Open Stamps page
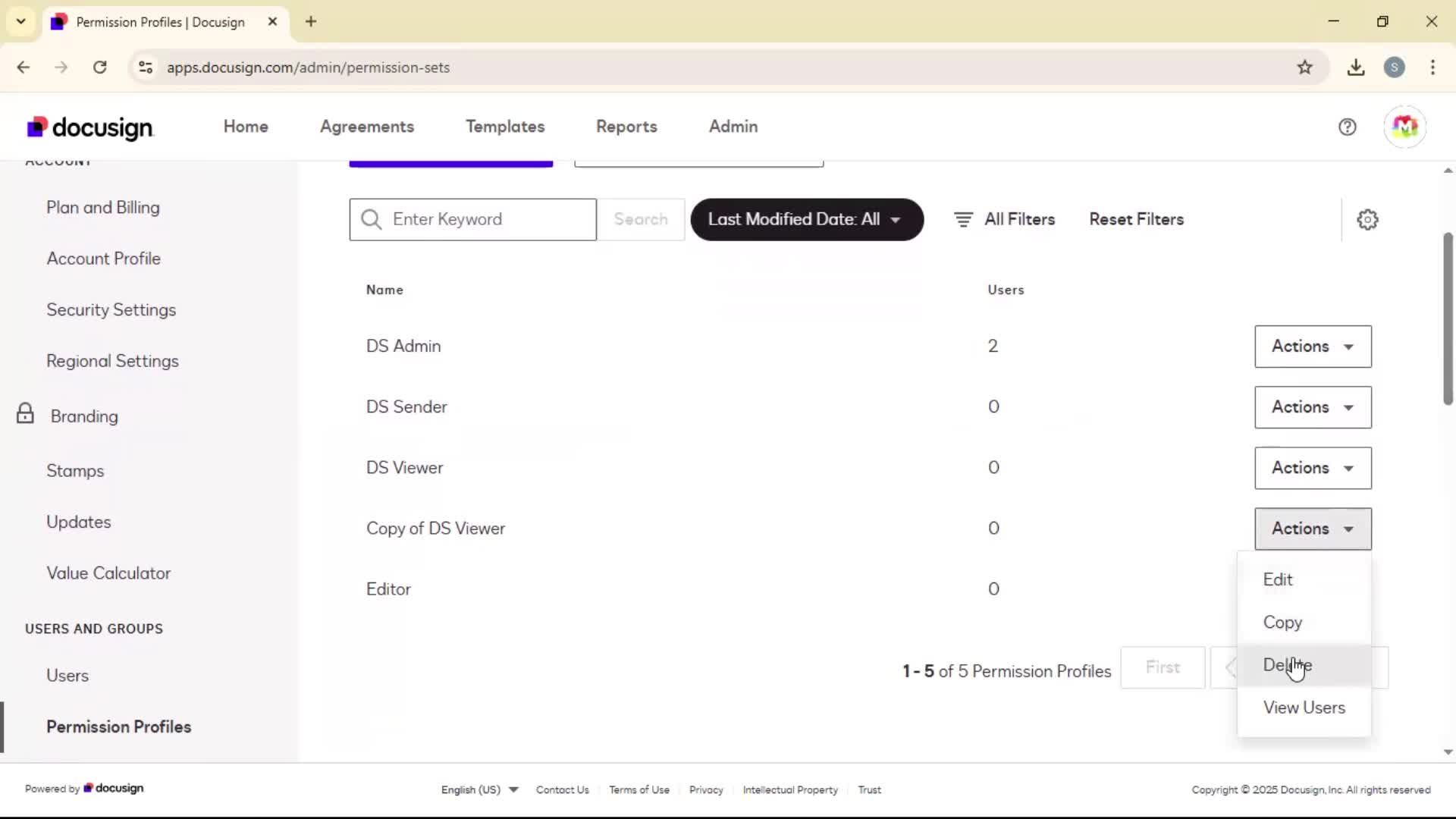 coord(75,471)
